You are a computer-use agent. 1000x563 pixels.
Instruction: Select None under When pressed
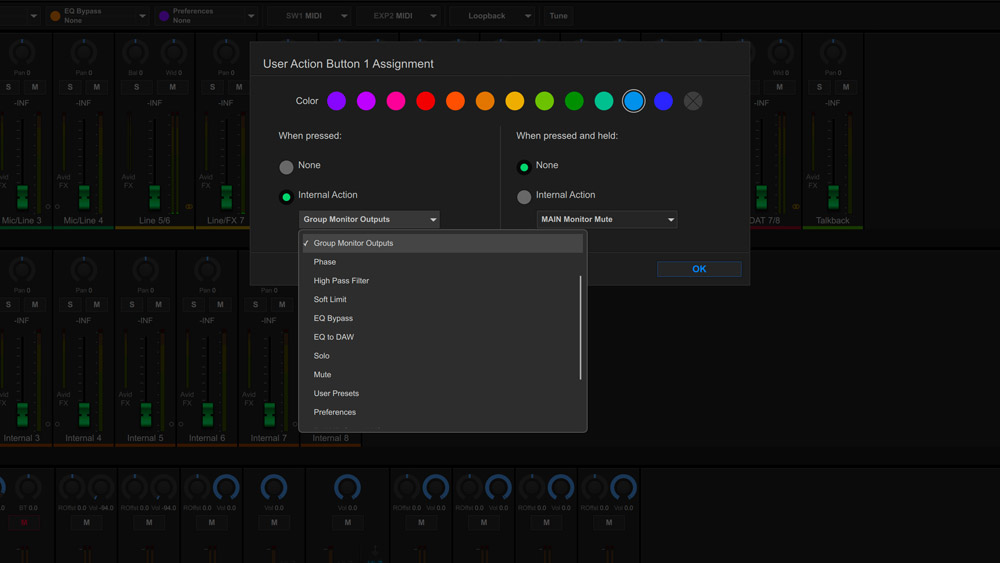pos(287,167)
